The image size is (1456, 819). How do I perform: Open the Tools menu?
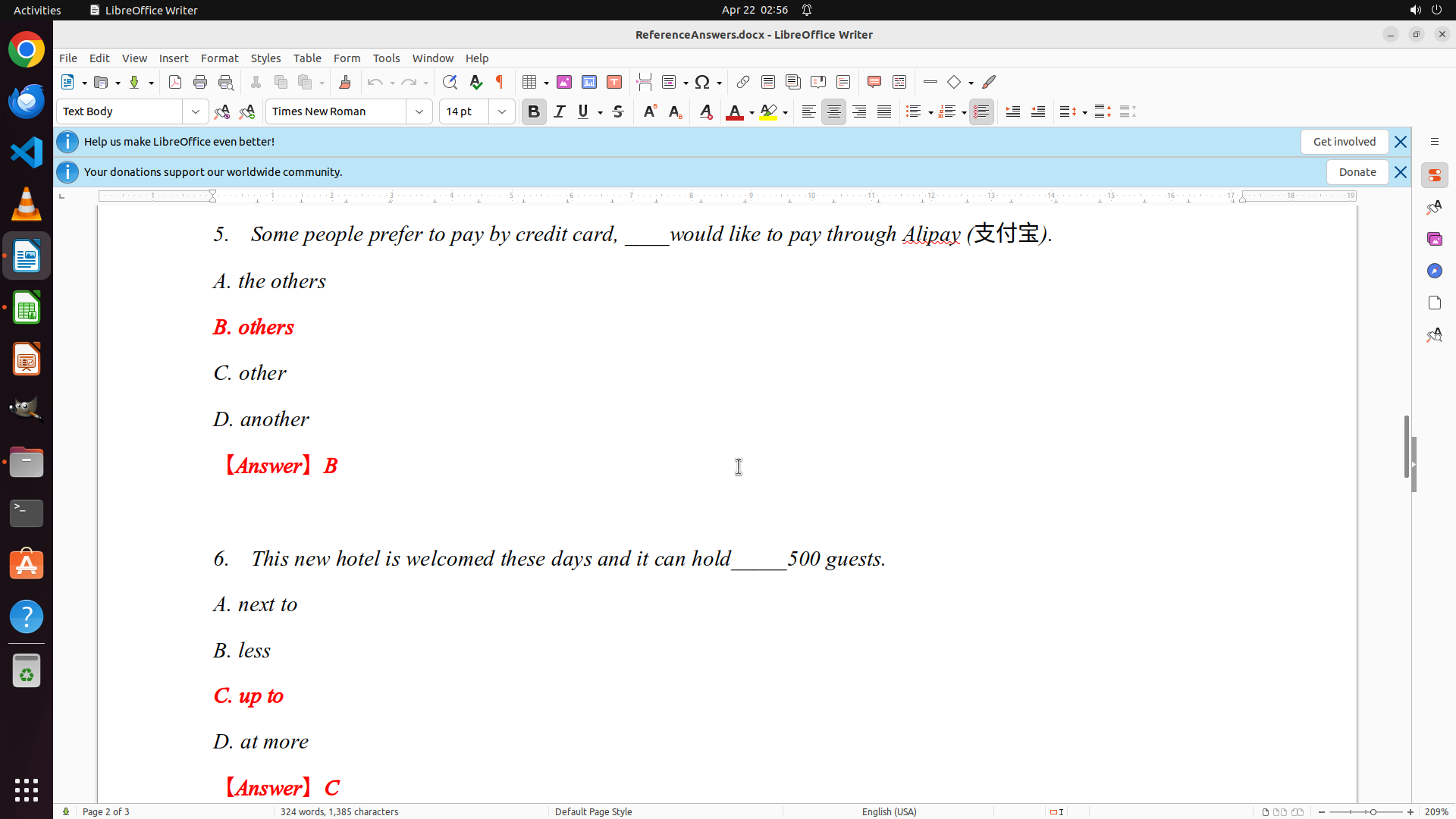coord(386,58)
